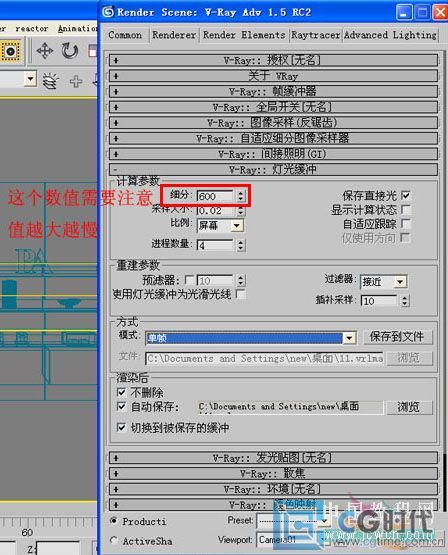Open the 比例 dropdown set to 屏幕
This screenshot has width=448, height=555.
coord(220,225)
